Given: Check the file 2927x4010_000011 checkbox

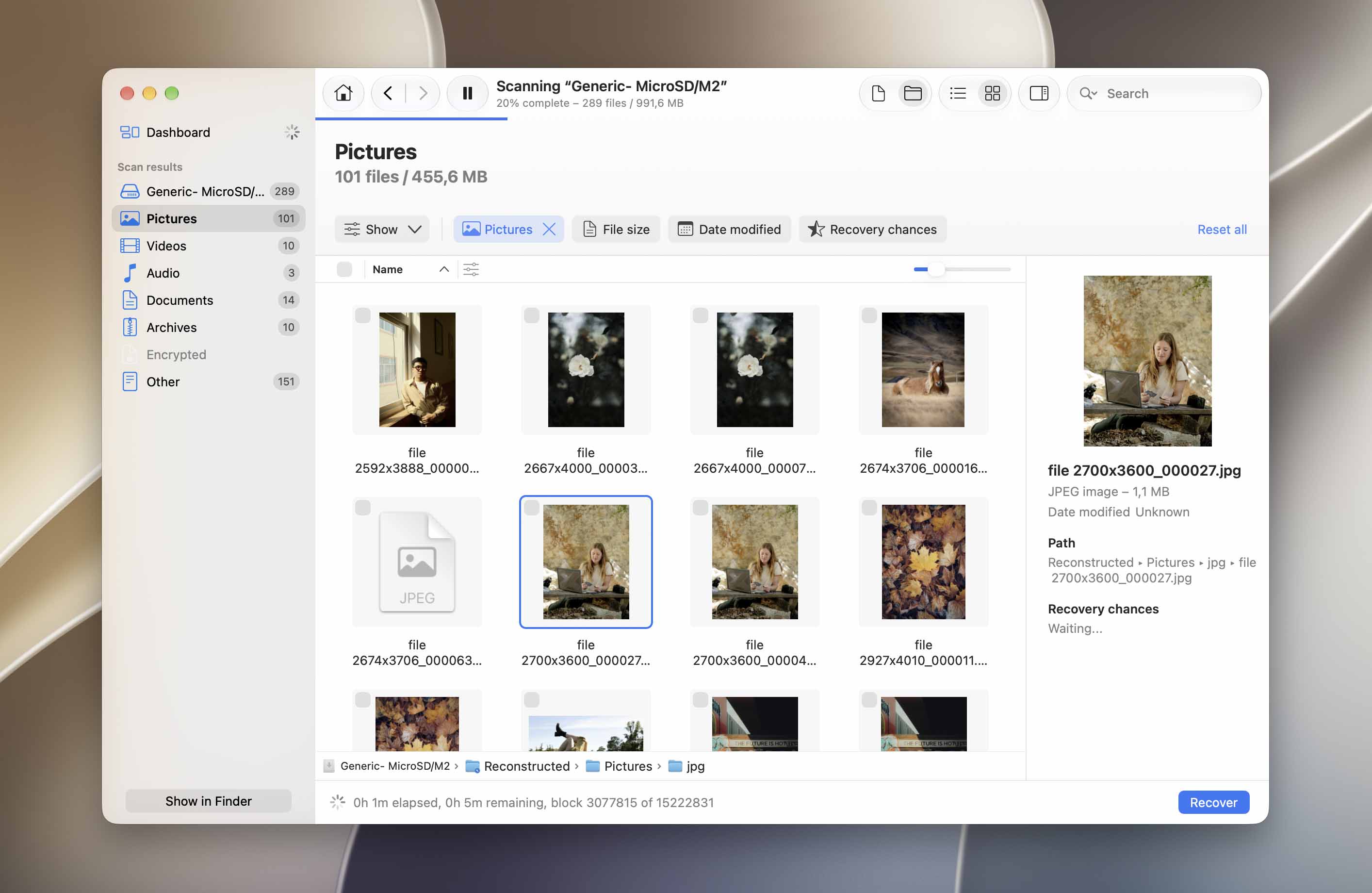Looking at the screenshot, I should [x=869, y=508].
